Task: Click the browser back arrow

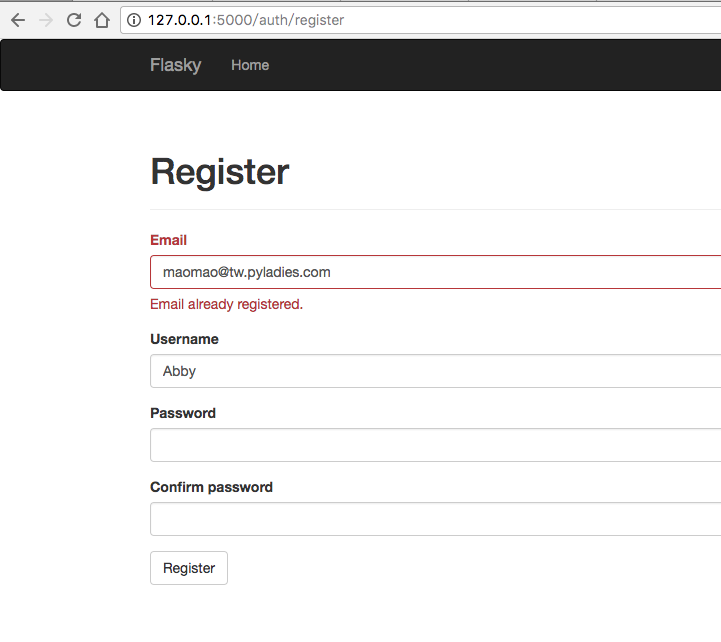Action: click(18, 20)
